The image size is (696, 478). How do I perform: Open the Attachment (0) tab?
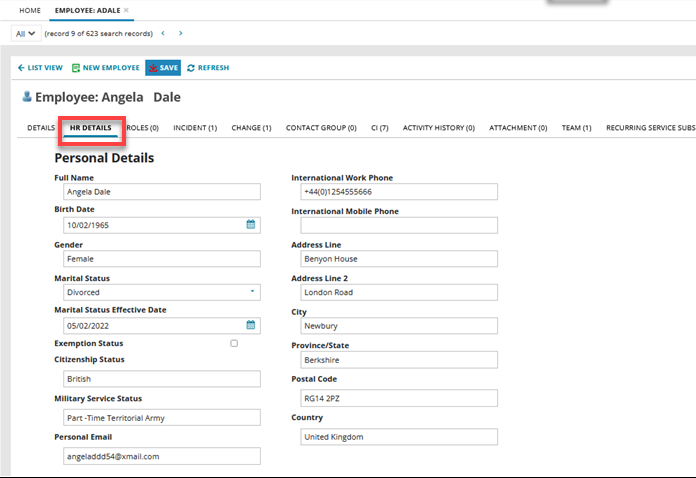coord(518,128)
